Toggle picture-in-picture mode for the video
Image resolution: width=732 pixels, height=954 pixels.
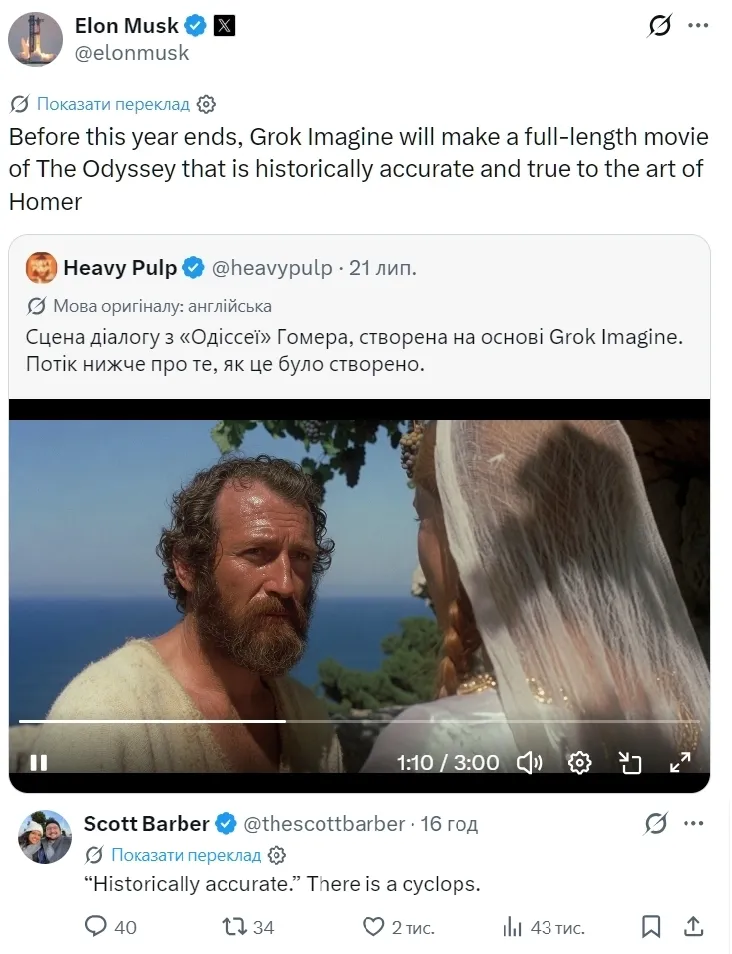tap(630, 762)
